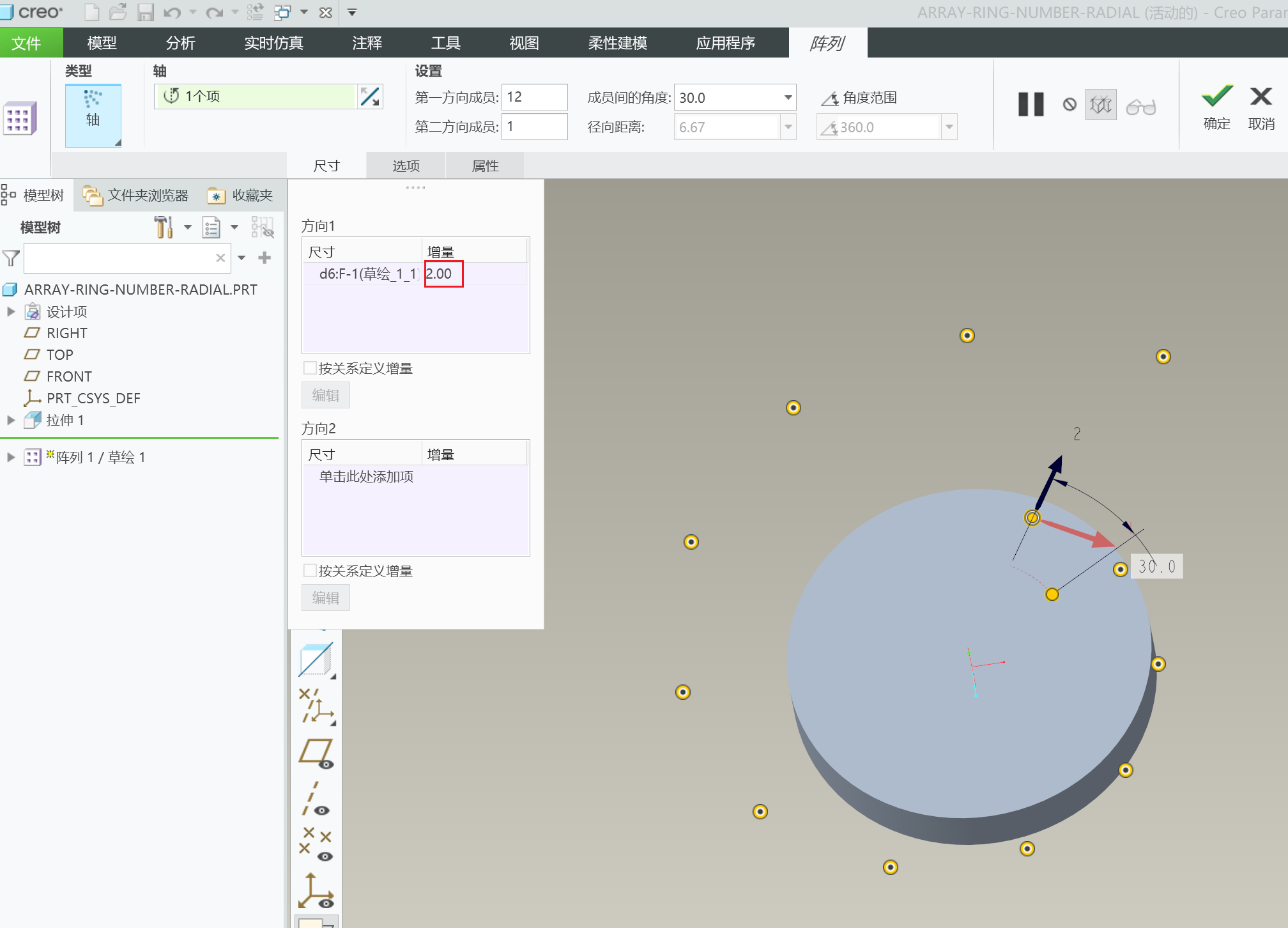Click the tree filter funnel icon
This screenshot has height=928, width=1288.
pos(11,258)
